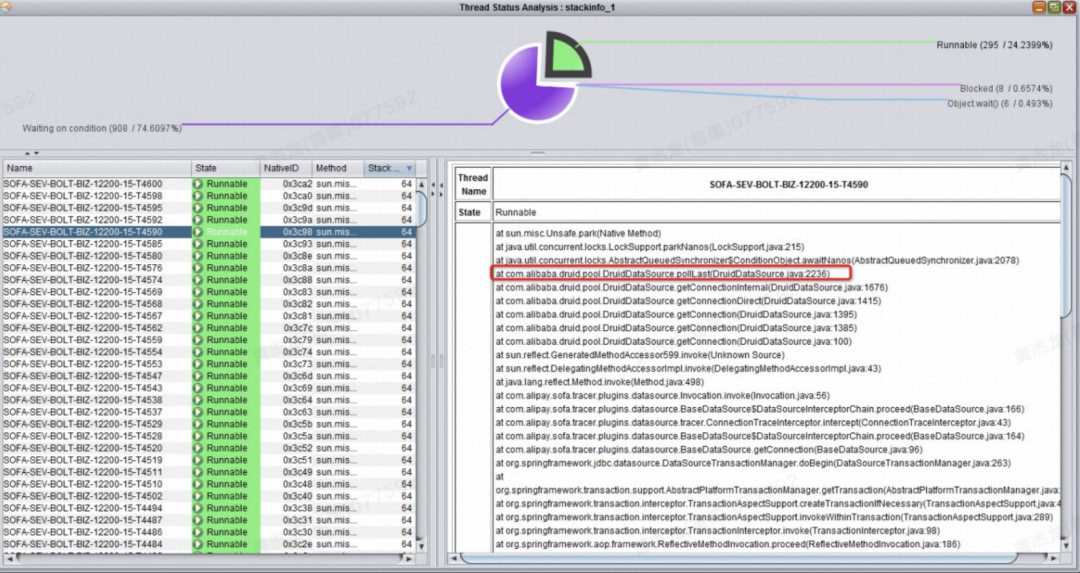Screen dimensions: 1080x573
Task: Click the Runnable icon in the T4529 row
Action: point(198,424)
